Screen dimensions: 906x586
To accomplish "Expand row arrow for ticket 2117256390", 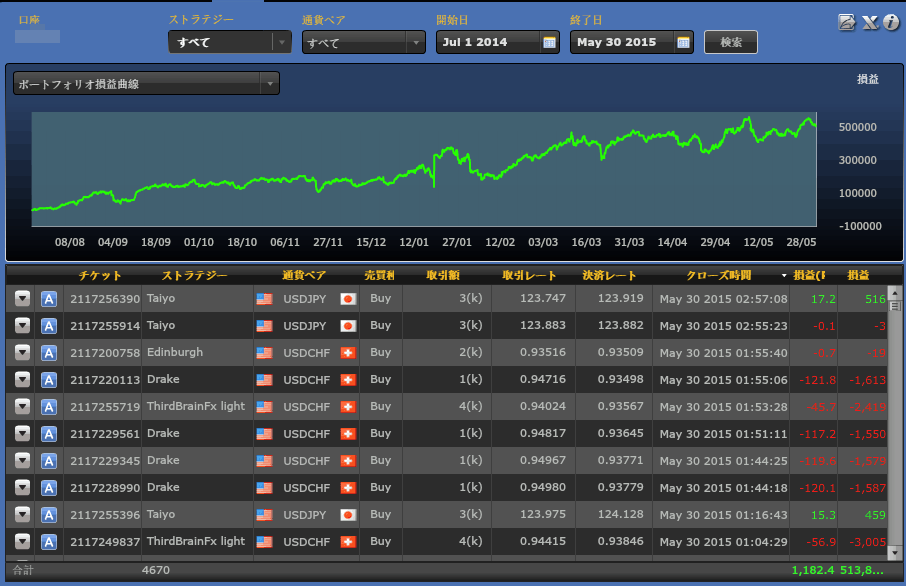I will pos(23,298).
